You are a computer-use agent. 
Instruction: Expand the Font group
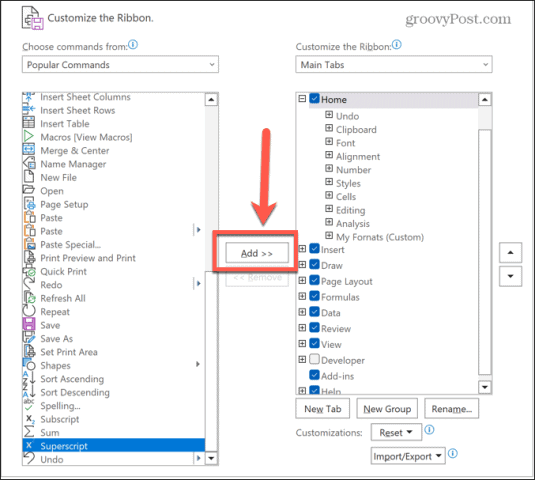329,141
